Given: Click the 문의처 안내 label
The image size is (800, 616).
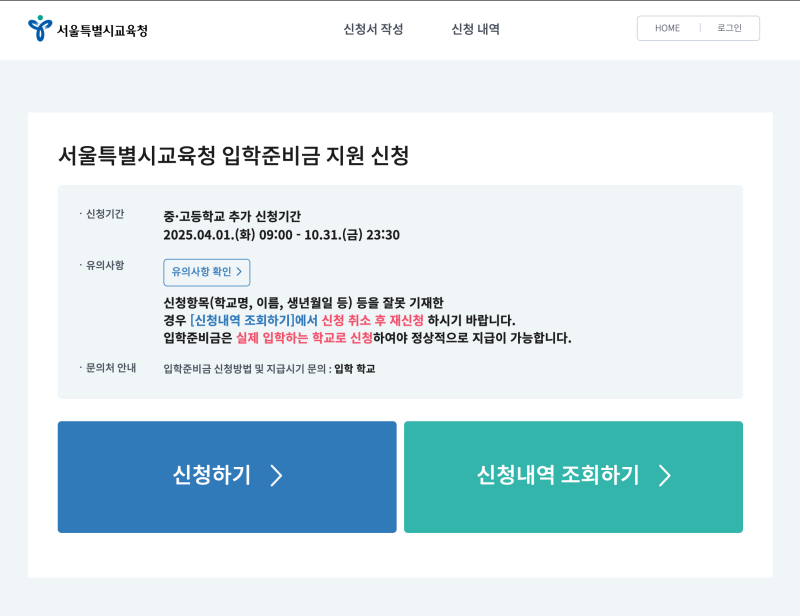Looking at the screenshot, I should (111, 368).
